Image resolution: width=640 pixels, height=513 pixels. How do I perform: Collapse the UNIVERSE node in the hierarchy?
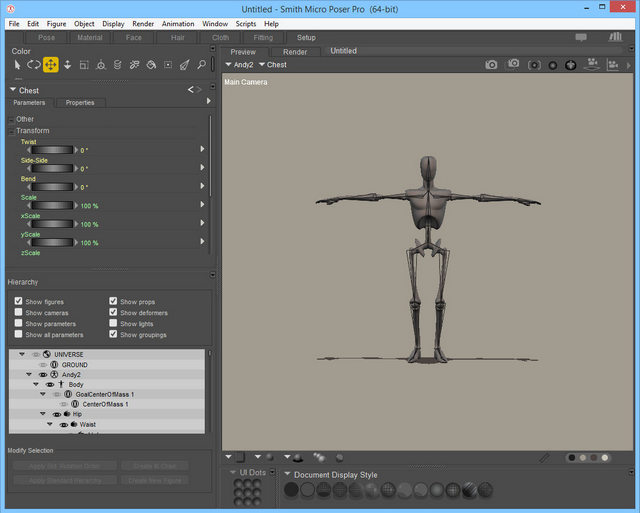(x=20, y=354)
